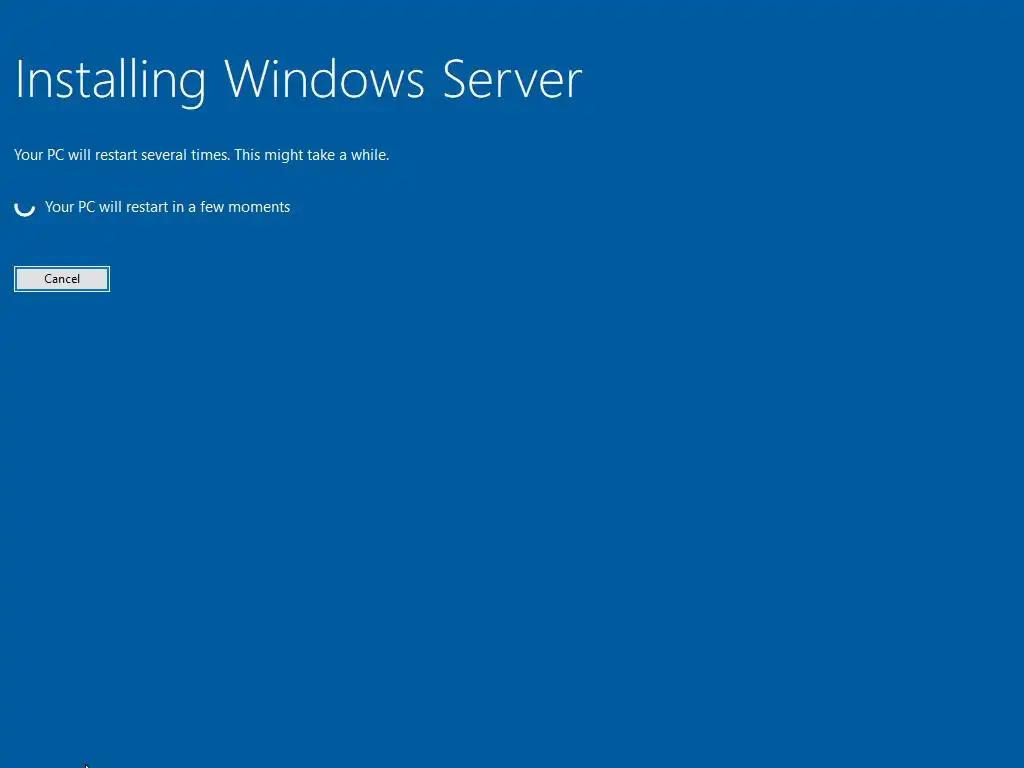Click the 'Your PC' words beside the spinner
Image resolution: width=1024 pixels, height=768 pixels.
[70, 207]
